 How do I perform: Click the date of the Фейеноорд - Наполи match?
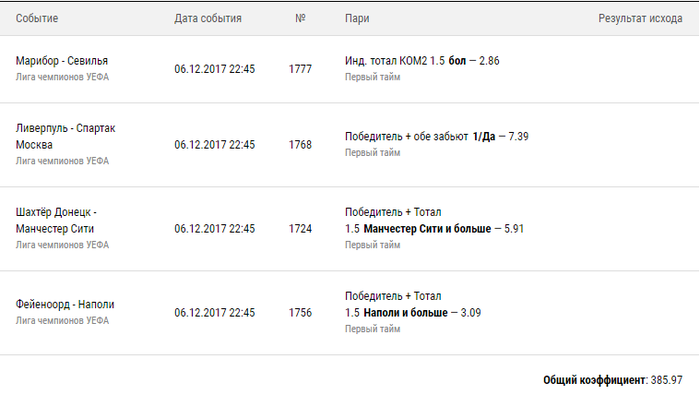click(x=214, y=312)
